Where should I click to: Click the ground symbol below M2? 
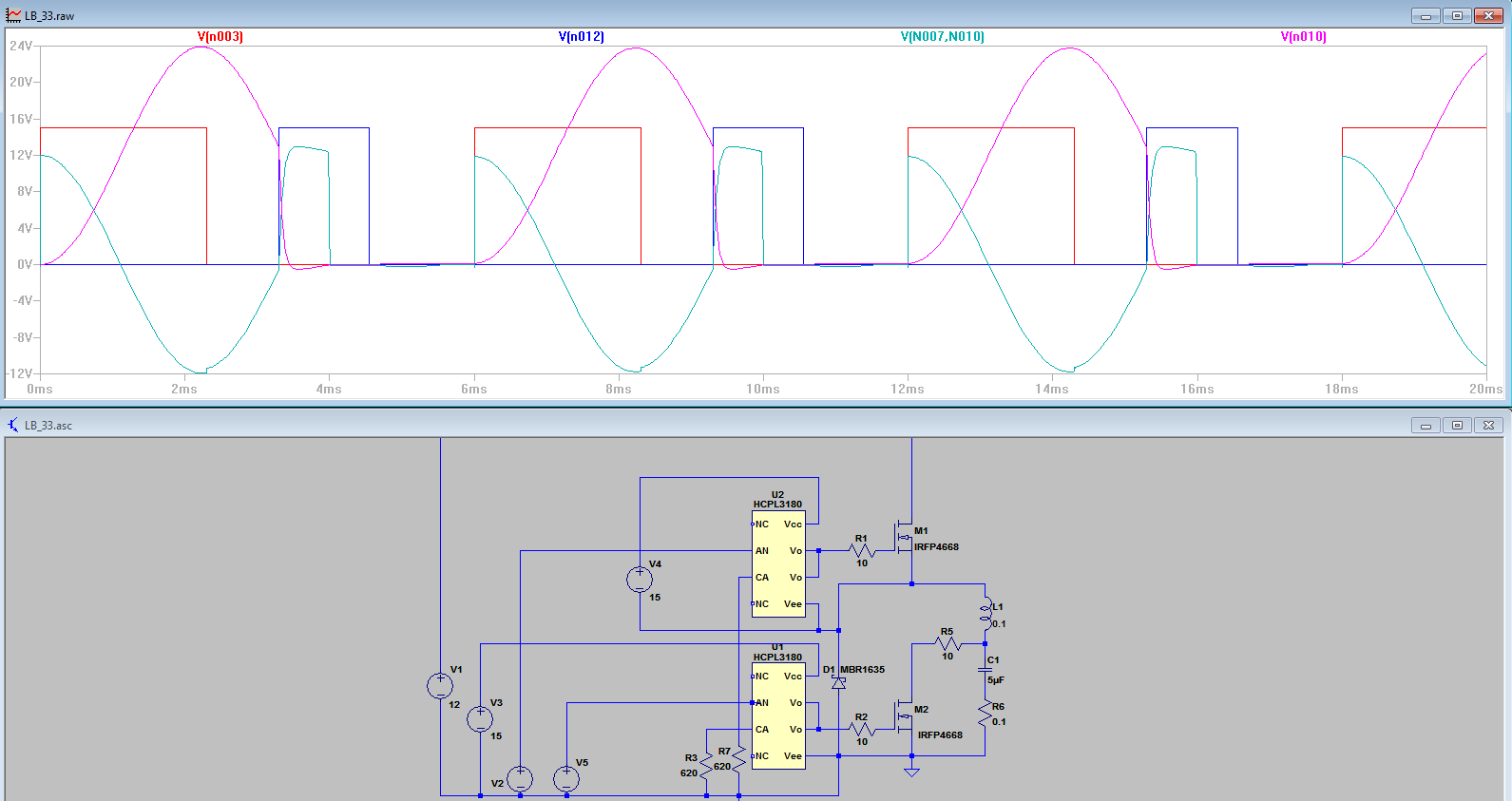[911, 772]
